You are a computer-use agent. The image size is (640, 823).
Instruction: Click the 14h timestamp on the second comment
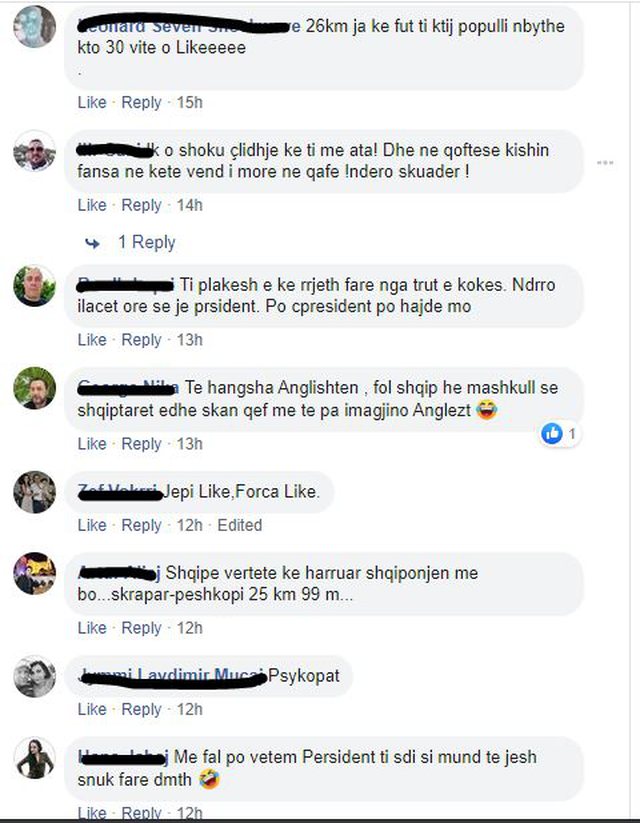(190, 205)
